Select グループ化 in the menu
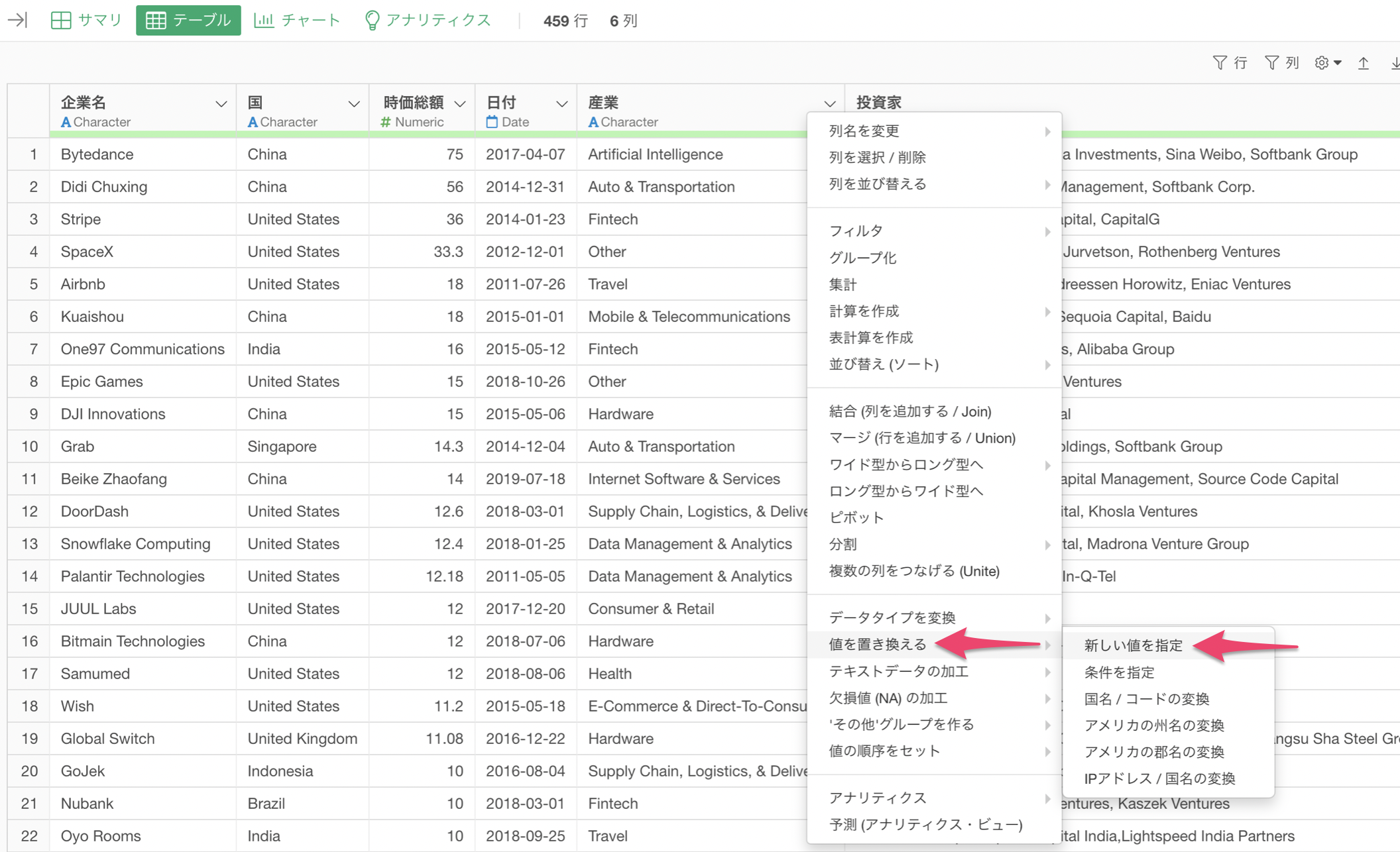Image resolution: width=1400 pixels, height=852 pixels. (934, 258)
